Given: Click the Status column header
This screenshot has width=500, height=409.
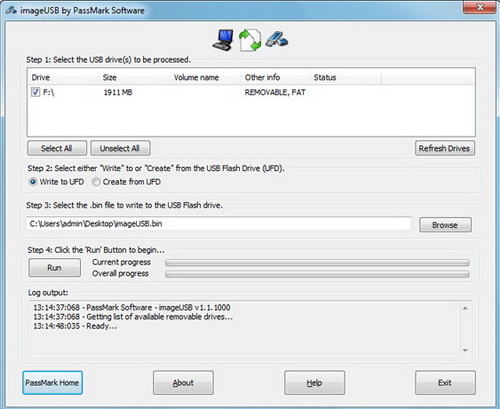Looking at the screenshot, I should click(x=346, y=77).
